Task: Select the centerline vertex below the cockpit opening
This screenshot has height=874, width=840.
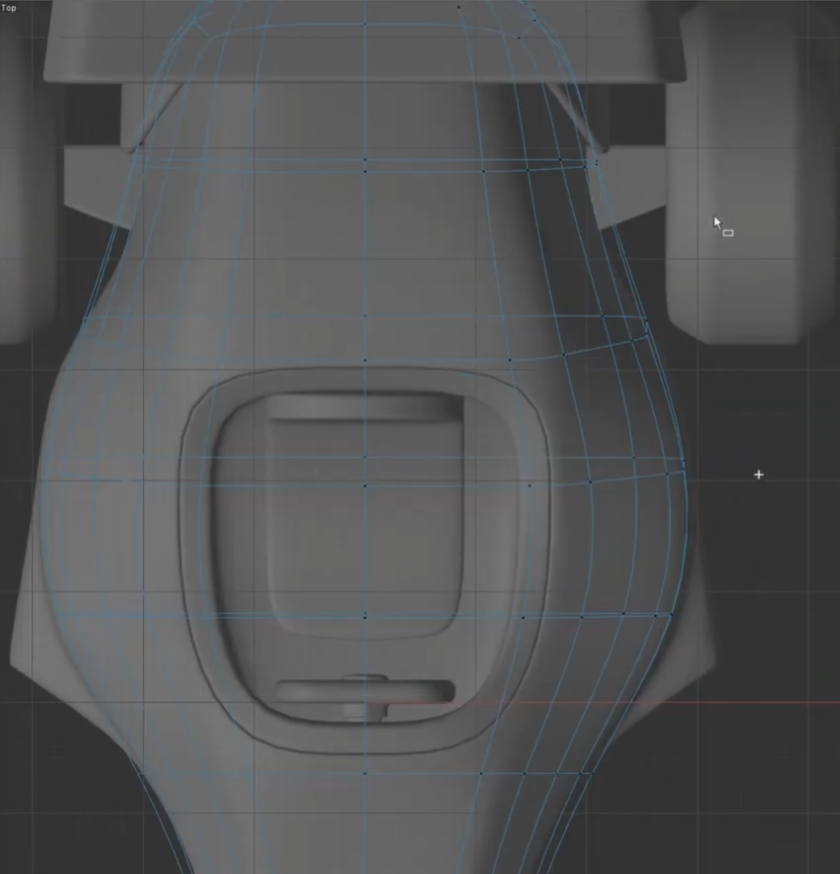Action: click(x=365, y=773)
